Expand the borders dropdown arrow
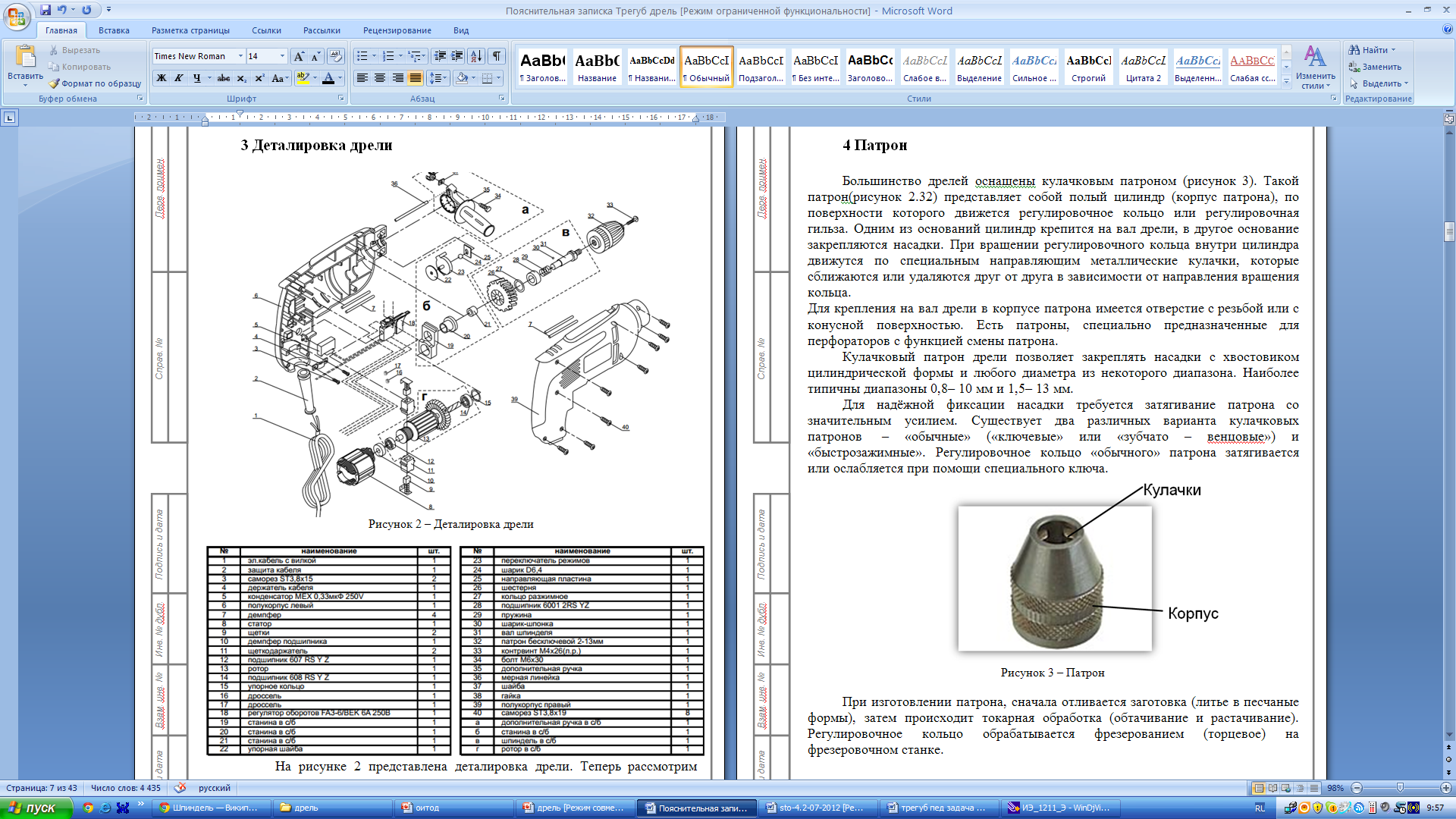Image resolution: width=1456 pixels, height=819 pixels. pyautogui.click(x=498, y=78)
